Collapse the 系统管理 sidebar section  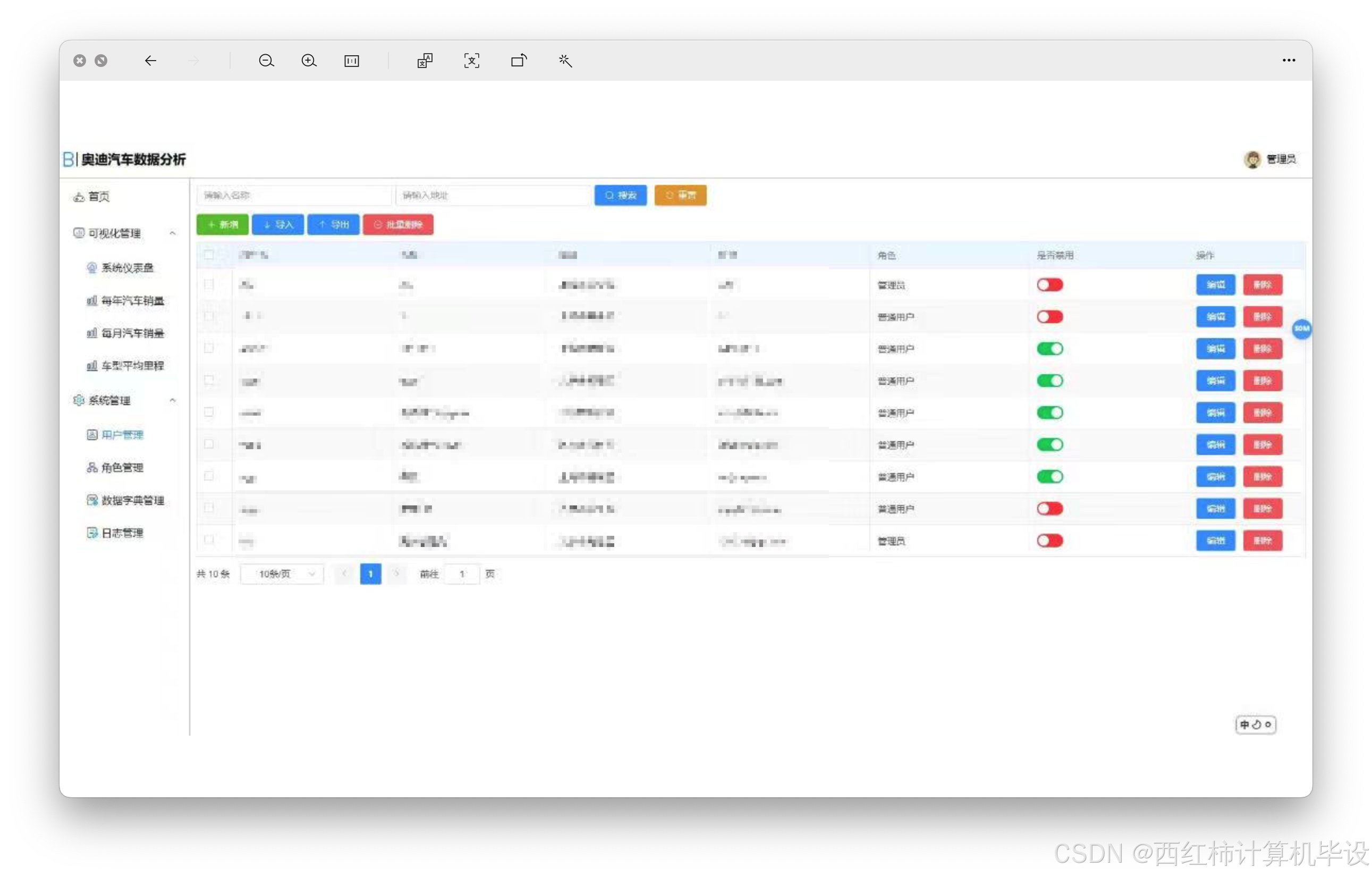(173, 401)
